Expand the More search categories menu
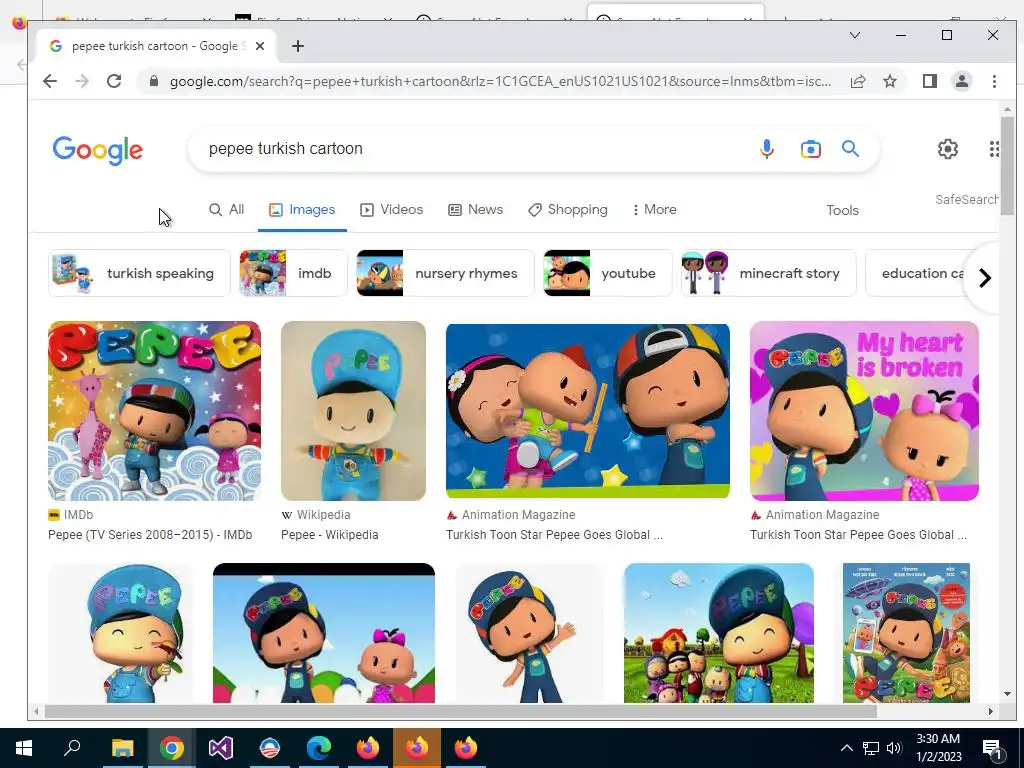 tap(654, 210)
